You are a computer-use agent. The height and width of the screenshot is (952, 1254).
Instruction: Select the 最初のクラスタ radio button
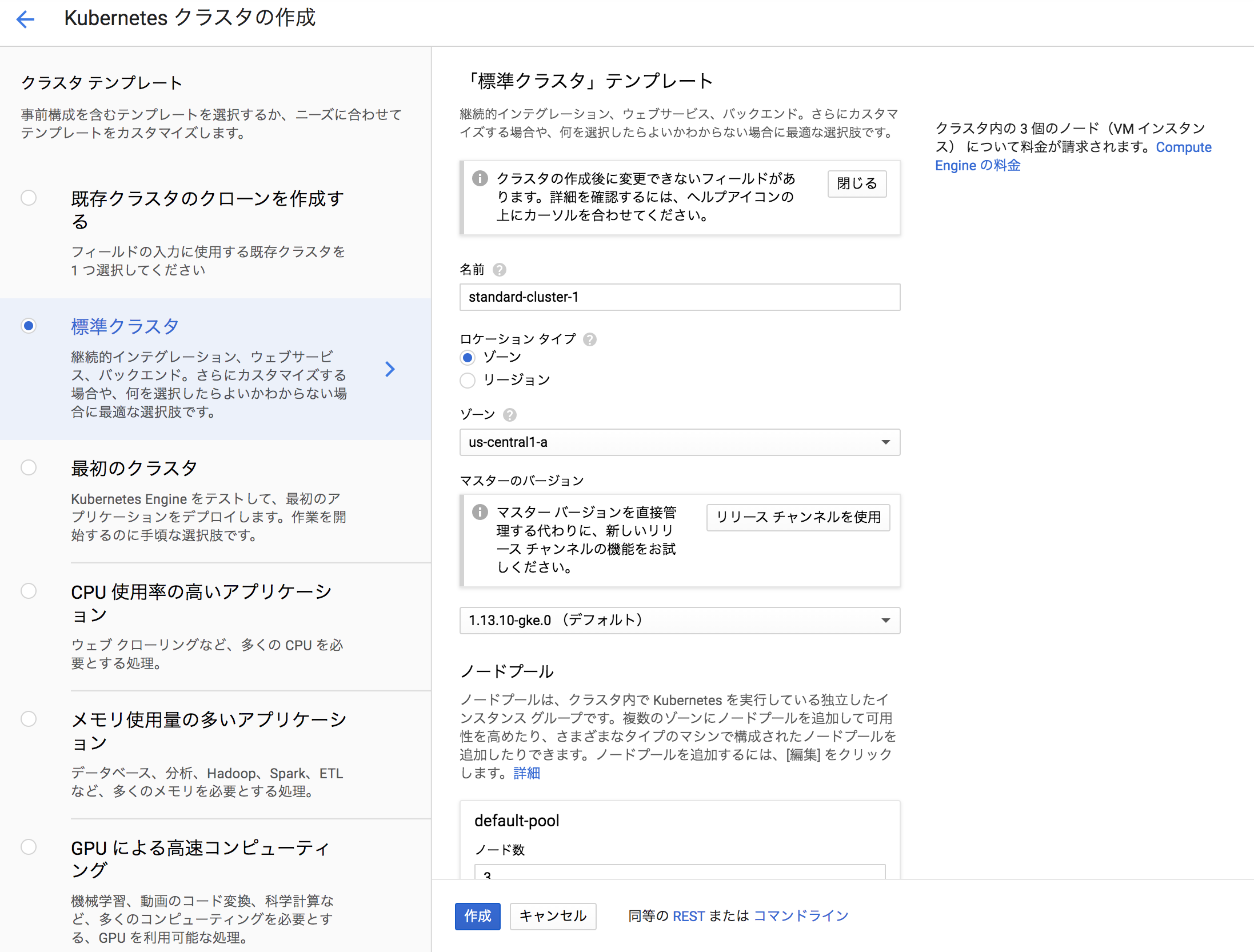29,467
